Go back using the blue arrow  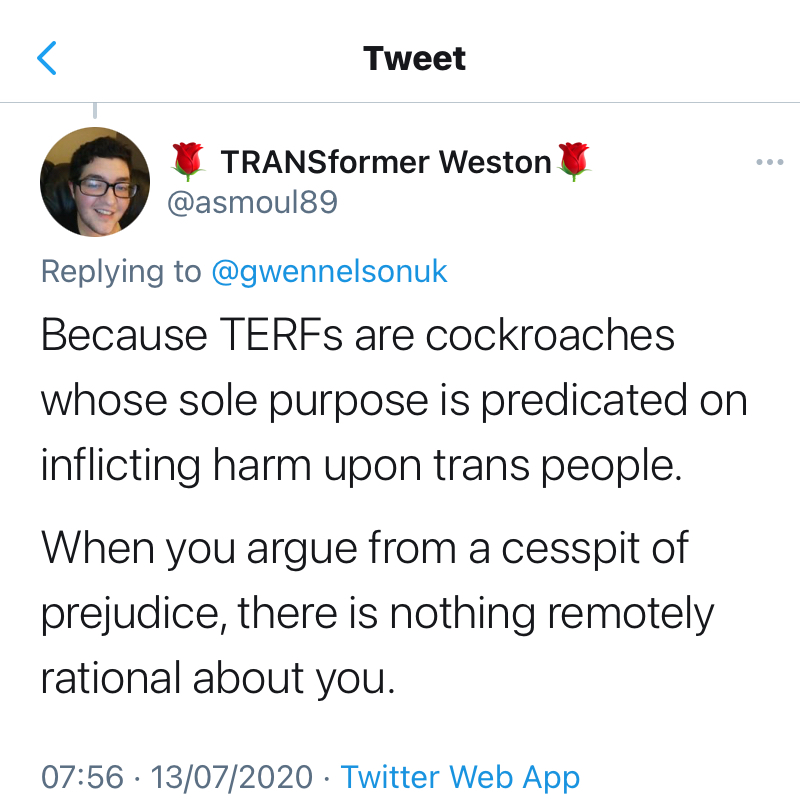point(47,59)
